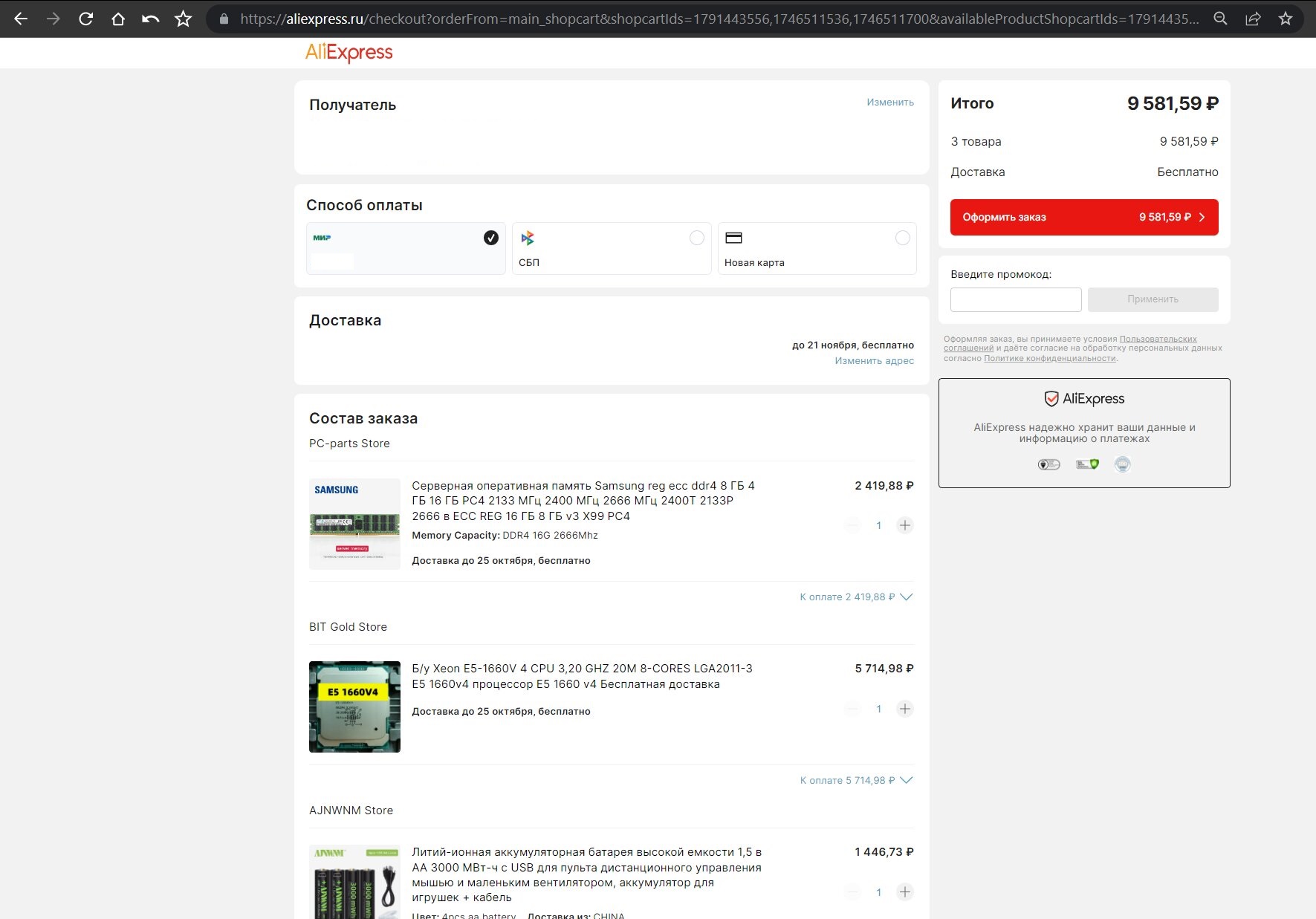Click 'до 21 ноября, бесплатно' delivery text
The height and width of the screenshot is (919, 1316).
[x=853, y=345]
